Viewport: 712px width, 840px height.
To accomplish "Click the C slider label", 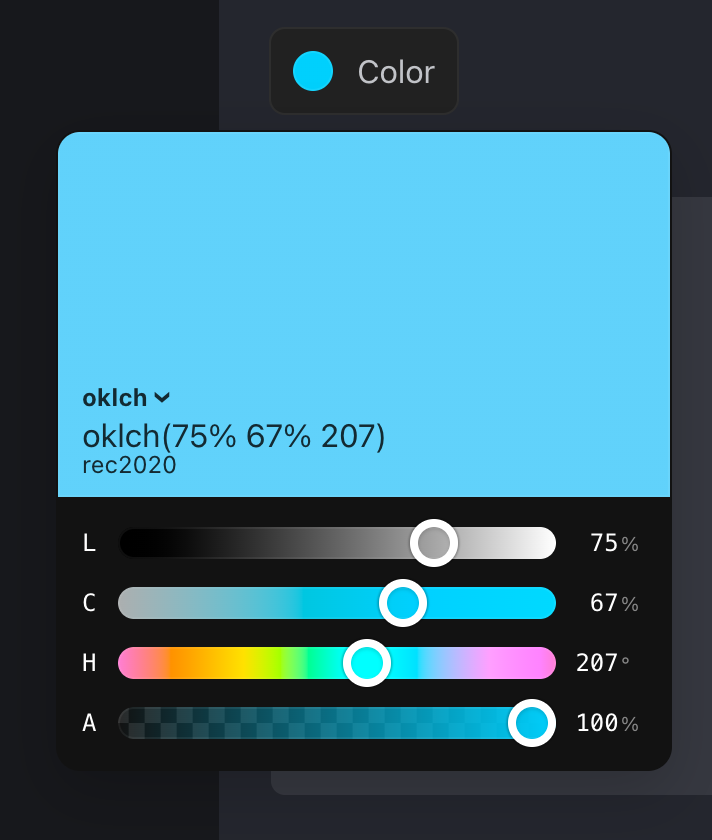I will pos(89,603).
